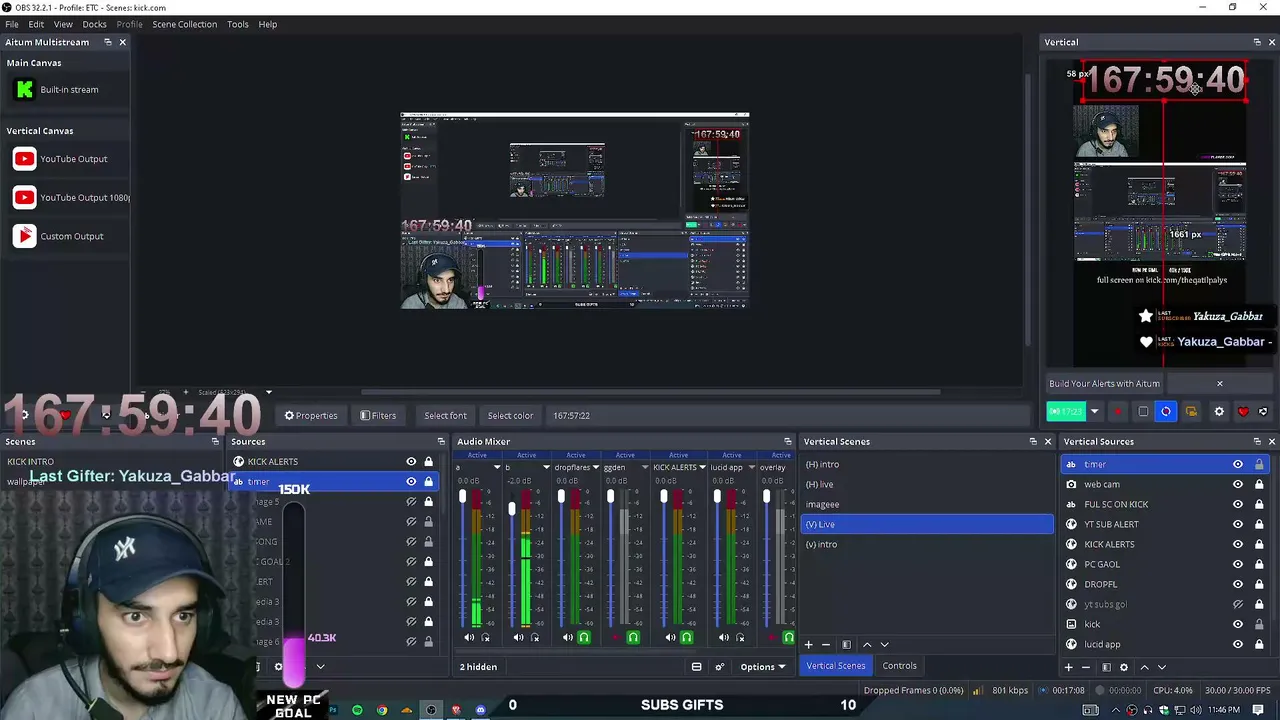Remove the selected vertical source
This screenshot has width=1280, height=720.
click(1086, 667)
